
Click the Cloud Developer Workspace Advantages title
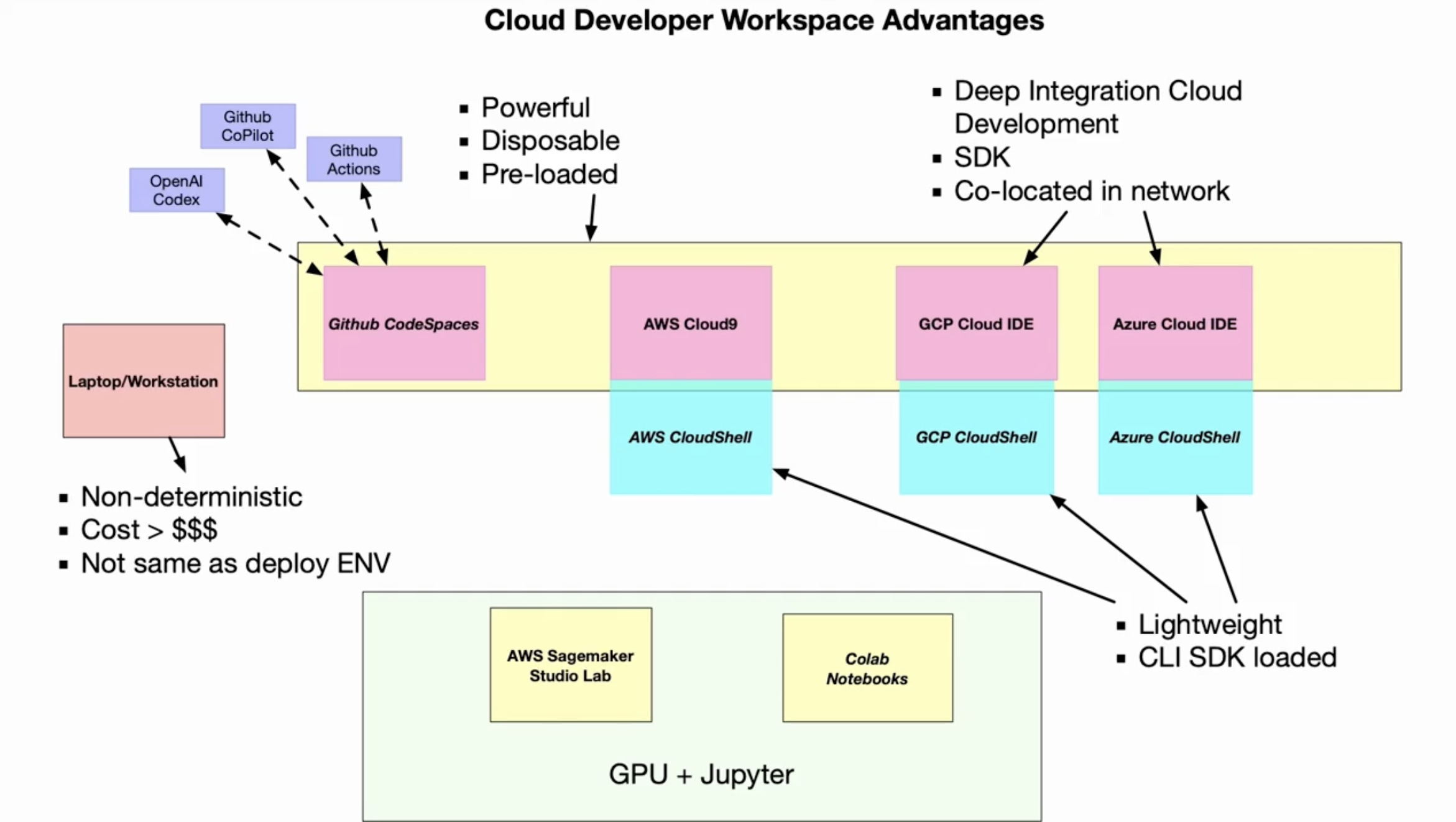(764, 20)
